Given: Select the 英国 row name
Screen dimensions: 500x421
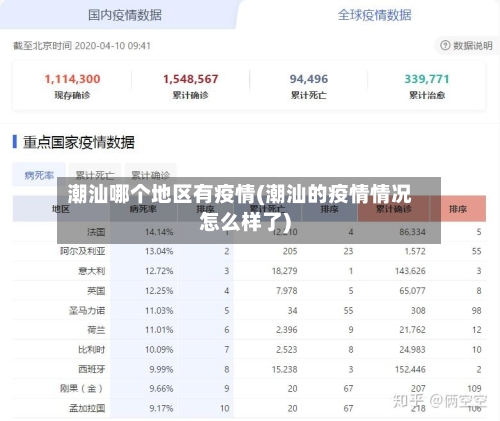Looking at the screenshot, I should (x=96, y=291).
